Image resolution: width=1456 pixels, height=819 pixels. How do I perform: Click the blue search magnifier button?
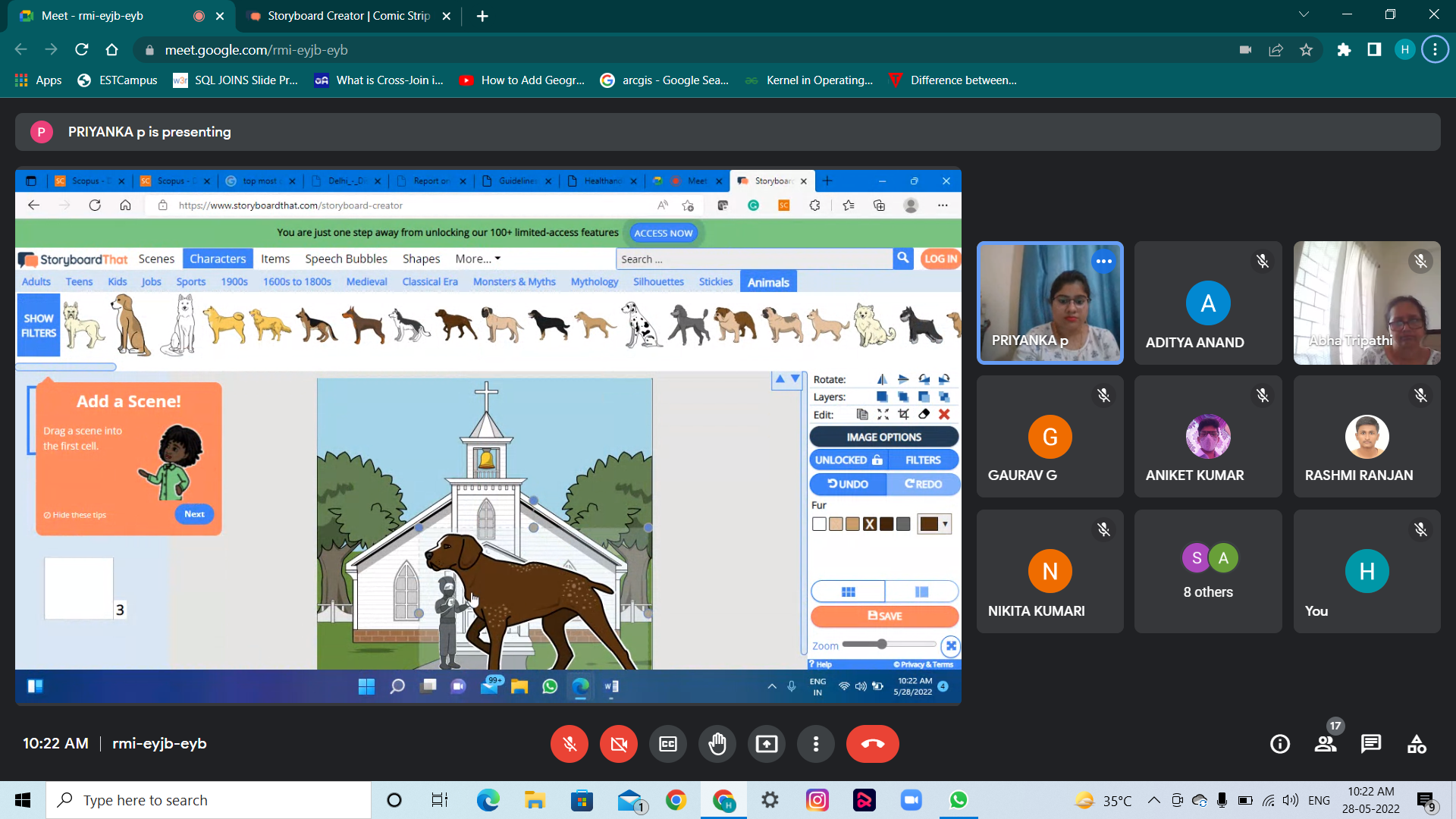click(903, 259)
